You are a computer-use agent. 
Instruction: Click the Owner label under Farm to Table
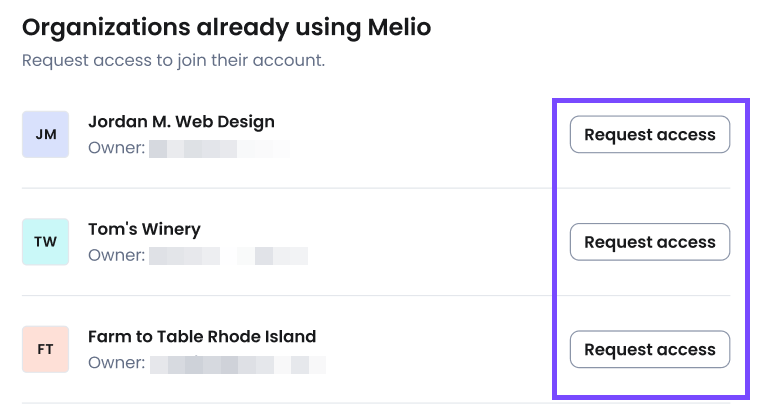tap(116, 363)
